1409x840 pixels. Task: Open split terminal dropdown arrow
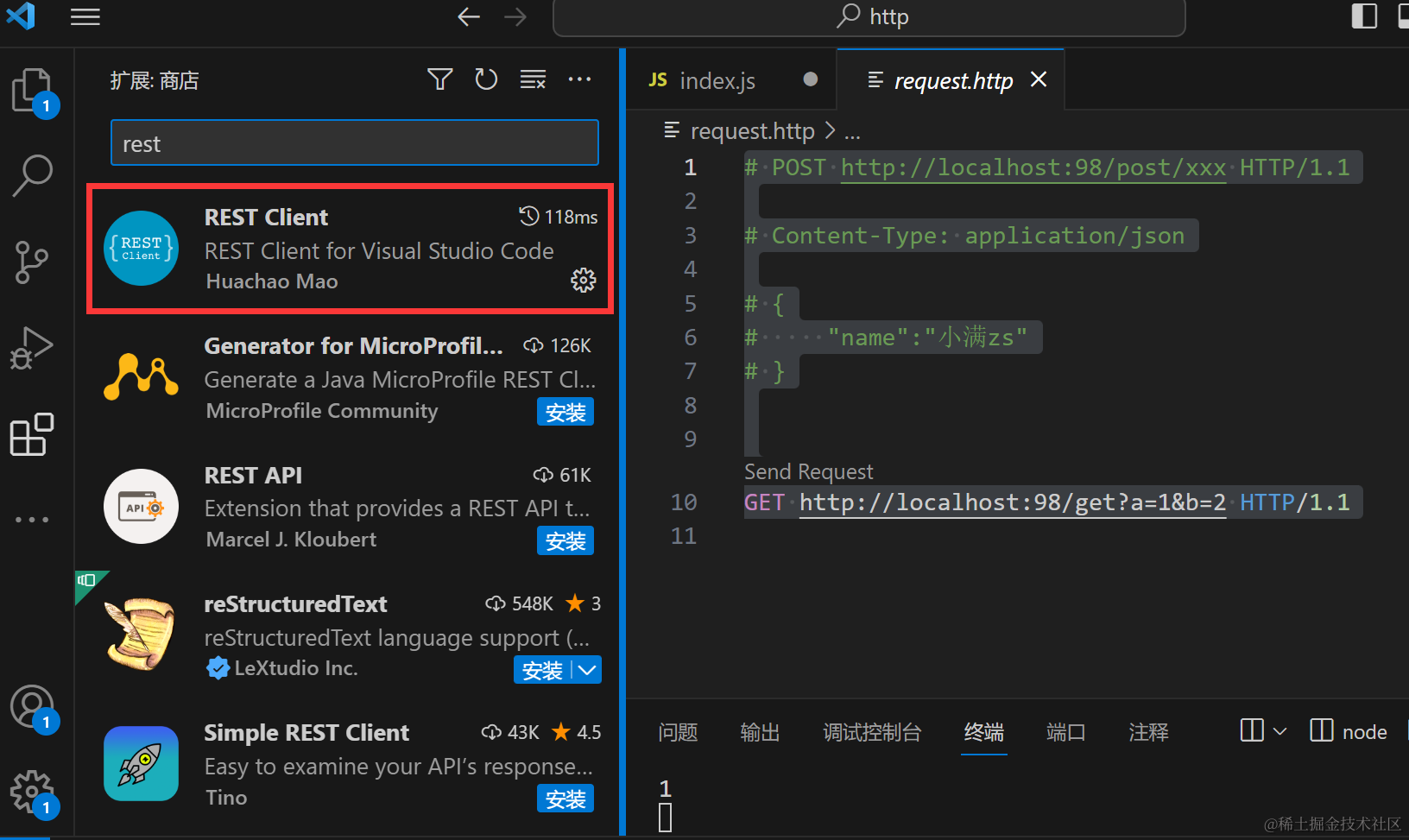[x=1280, y=731]
